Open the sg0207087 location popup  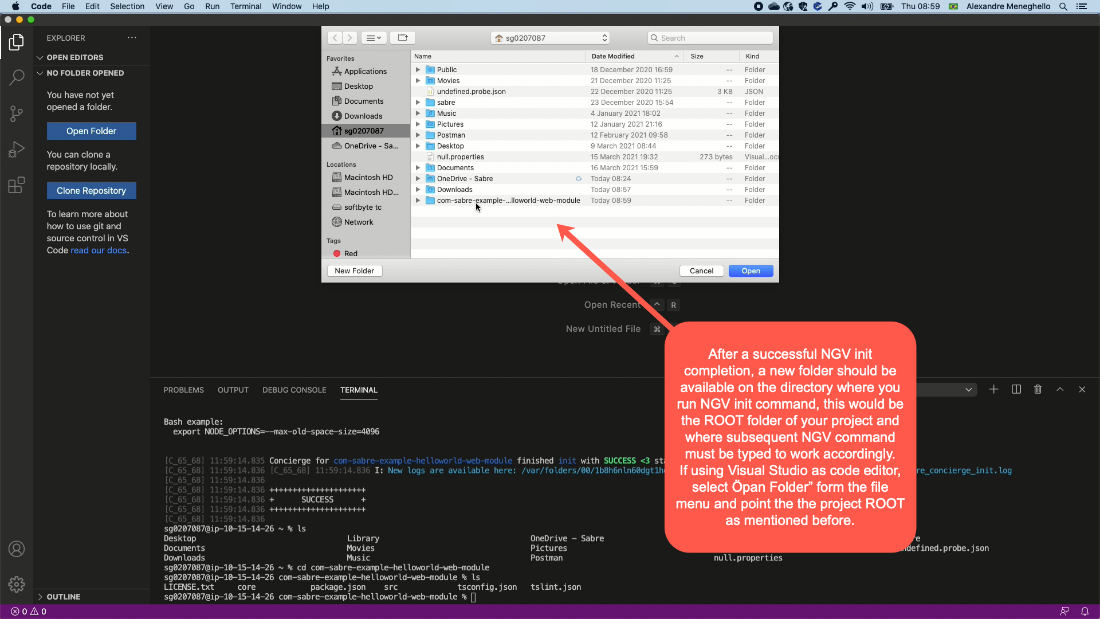[550, 38]
